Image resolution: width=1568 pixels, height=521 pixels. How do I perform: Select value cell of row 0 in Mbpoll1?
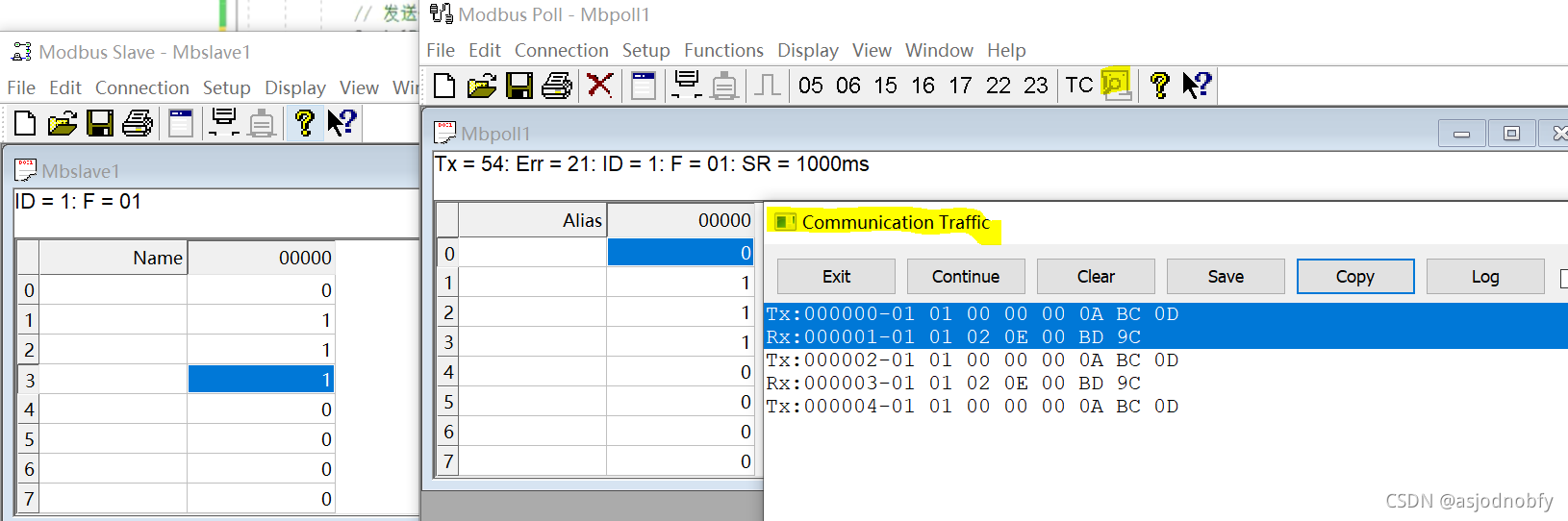tap(680, 253)
